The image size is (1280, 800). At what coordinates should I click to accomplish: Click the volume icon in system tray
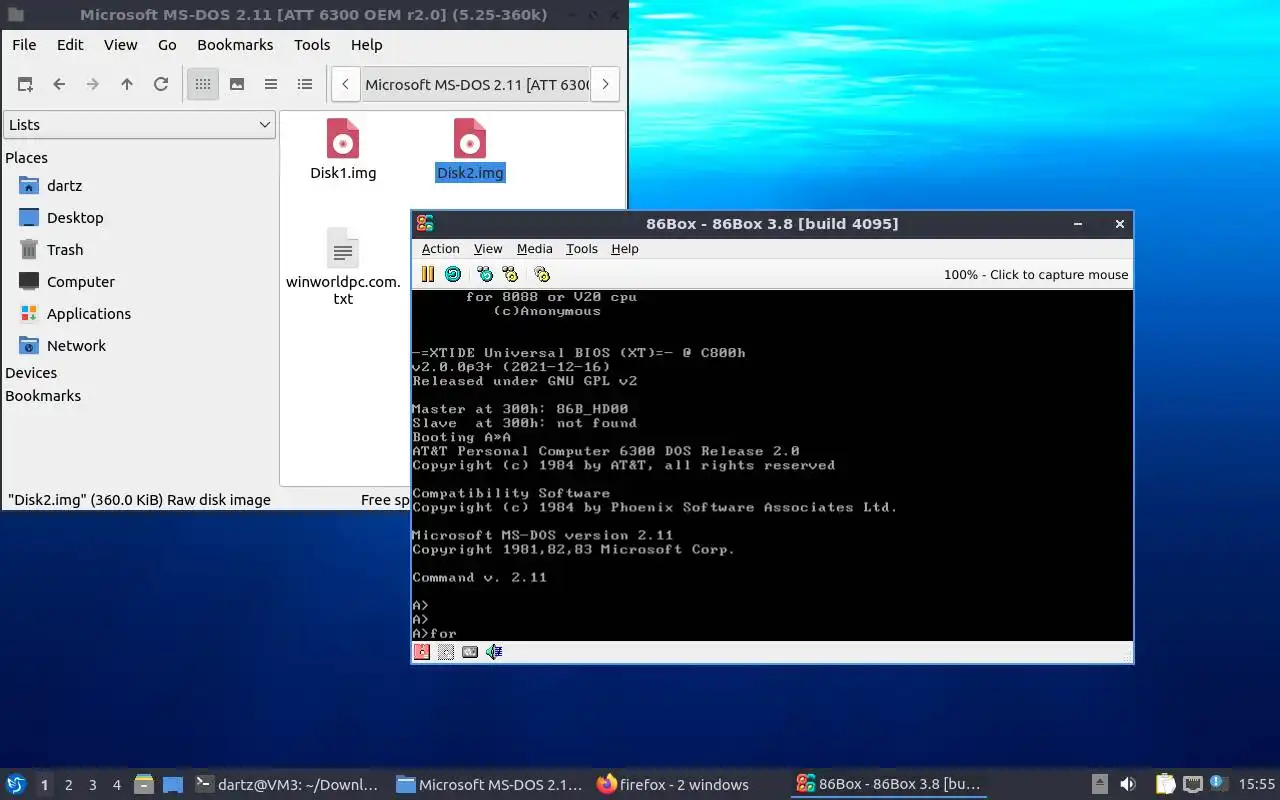click(x=1128, y=785)
